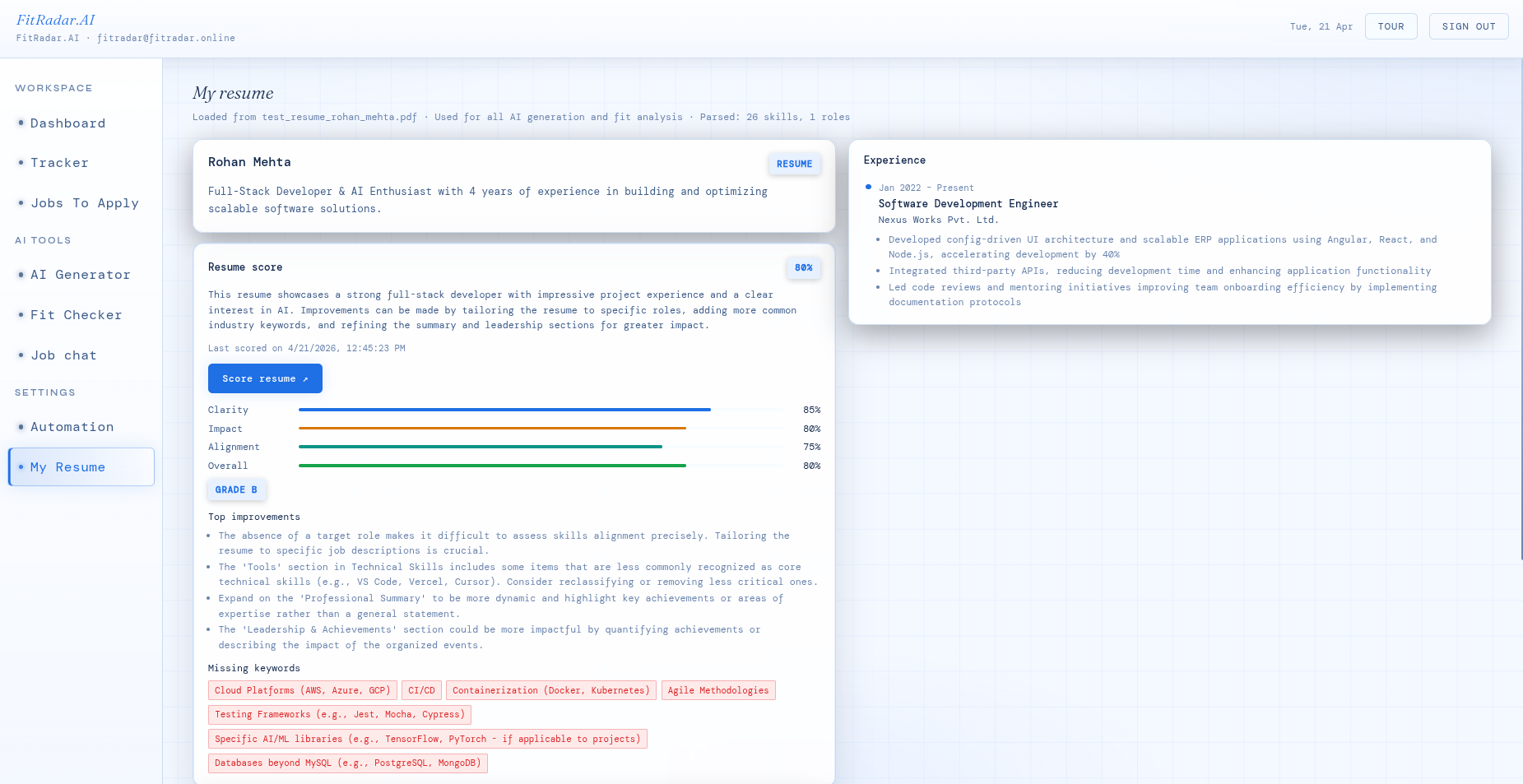Click the Missing keywords heading
The width and height of the screenshot is (1523, 784).
pyautogui.click(x=254, y=668)
